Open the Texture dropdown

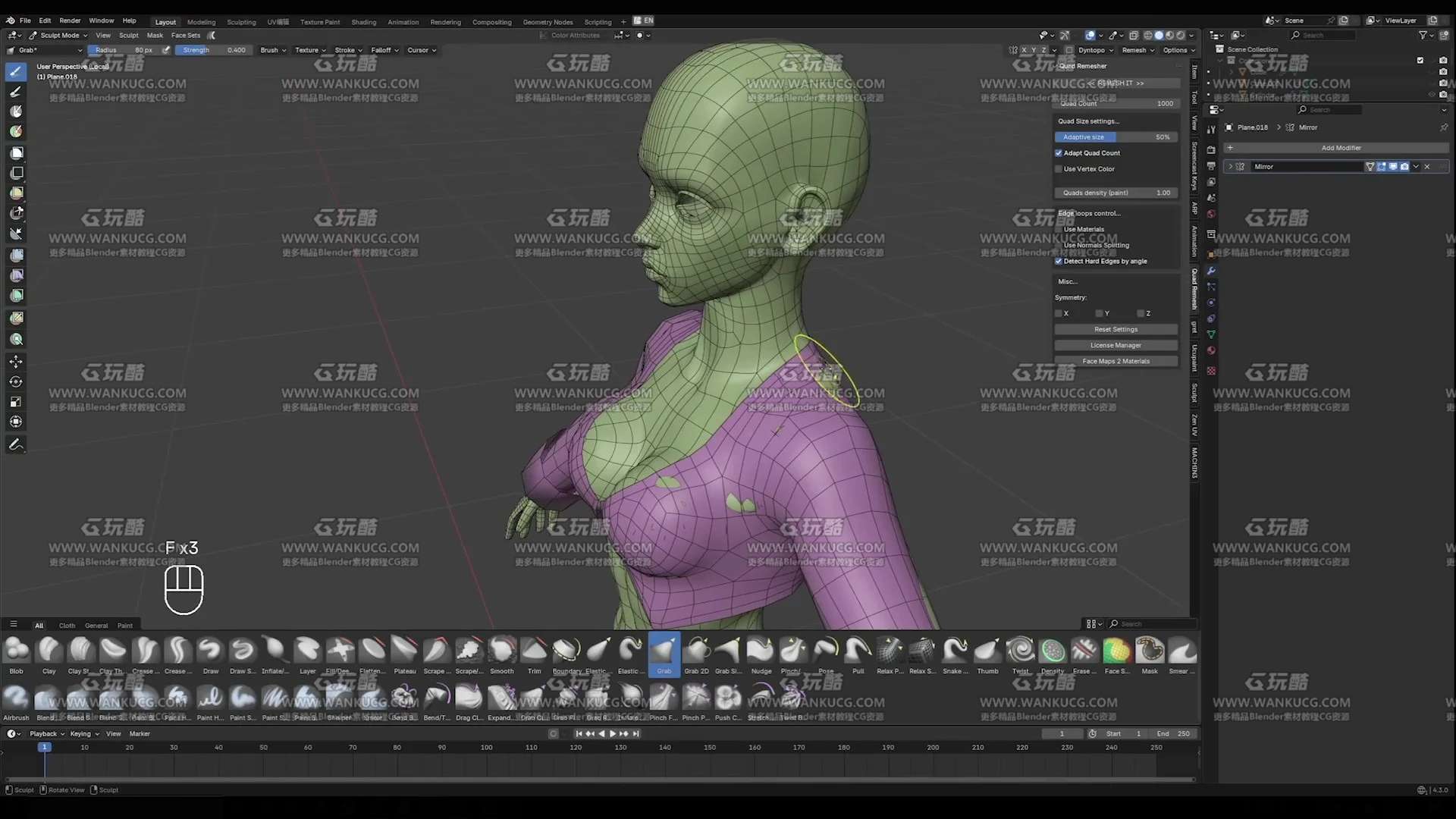coord(311,50)
